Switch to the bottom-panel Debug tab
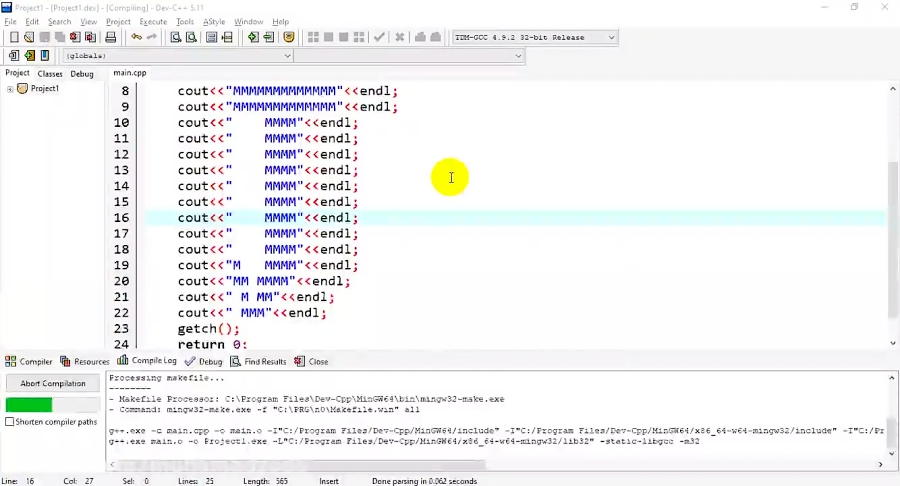 coord(204,361)
